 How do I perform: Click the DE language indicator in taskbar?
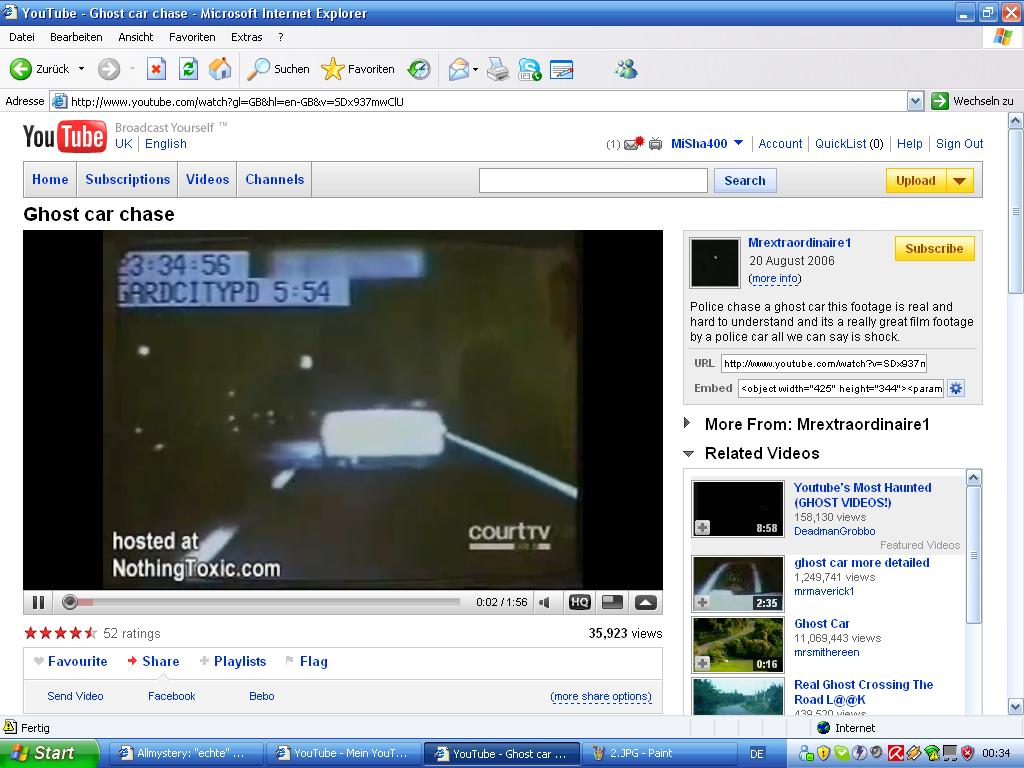coord(757,754)
